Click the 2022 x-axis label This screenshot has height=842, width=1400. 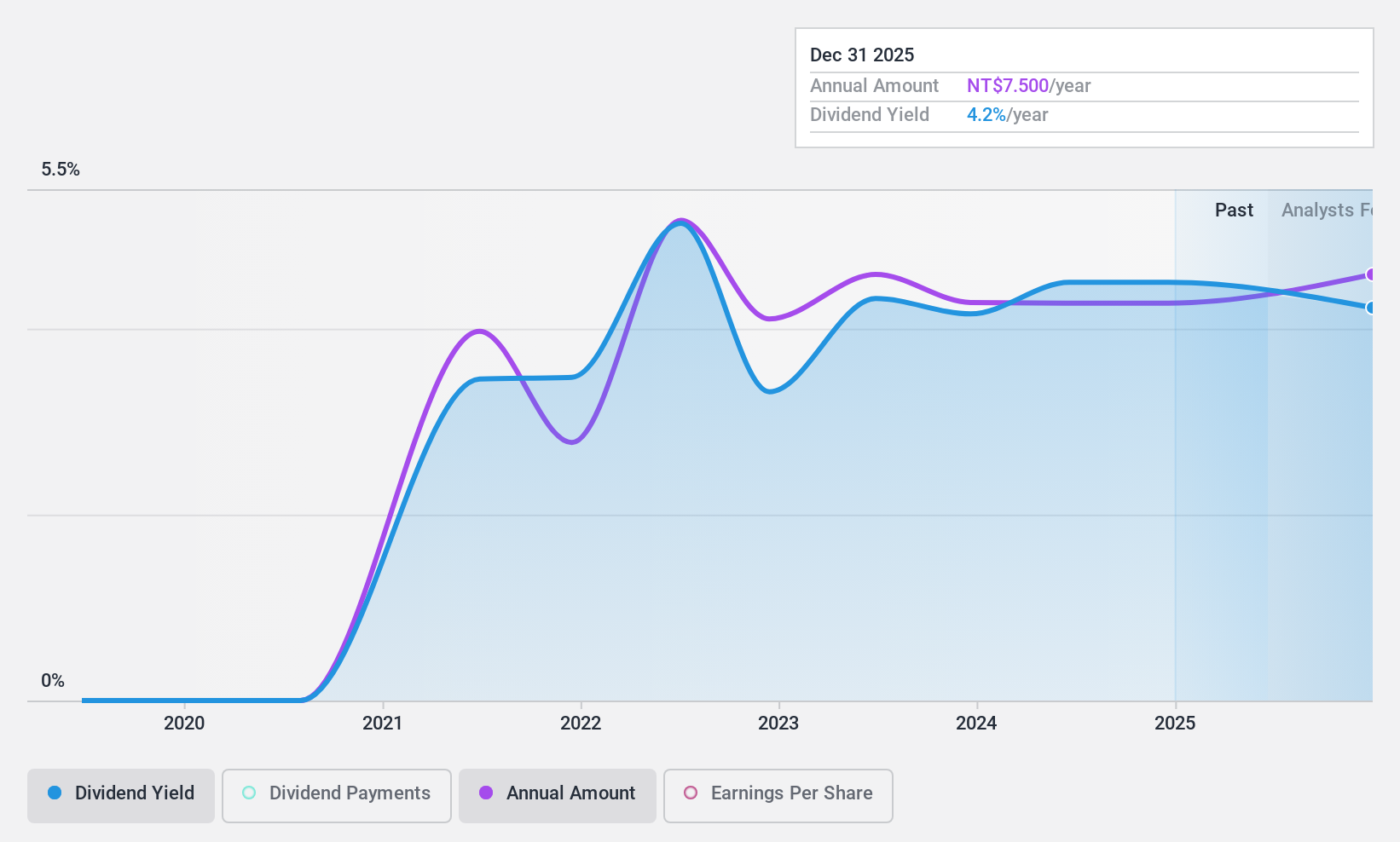point(581,724)
